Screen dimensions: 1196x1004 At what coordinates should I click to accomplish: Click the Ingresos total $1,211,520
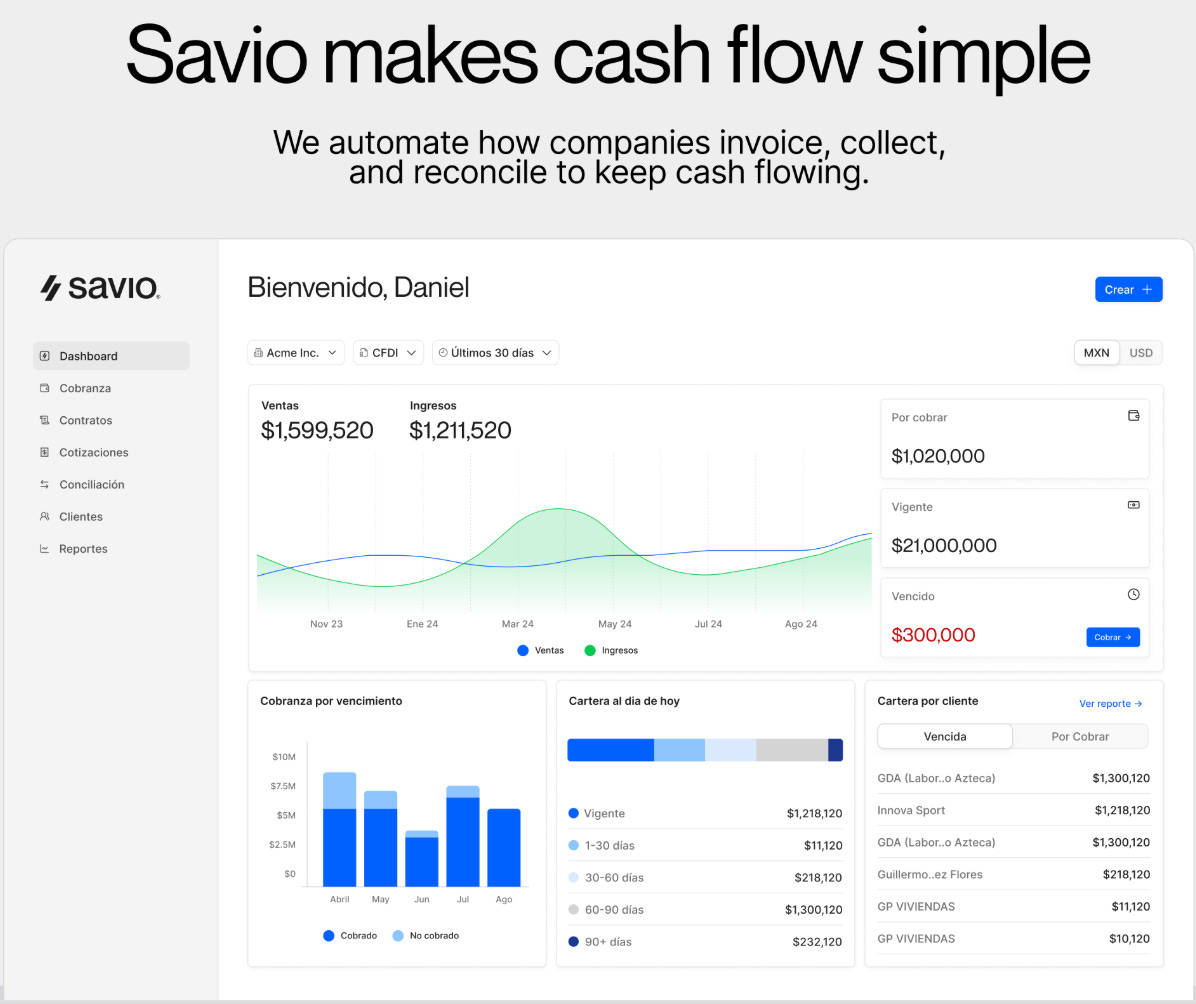click(460, 430)
